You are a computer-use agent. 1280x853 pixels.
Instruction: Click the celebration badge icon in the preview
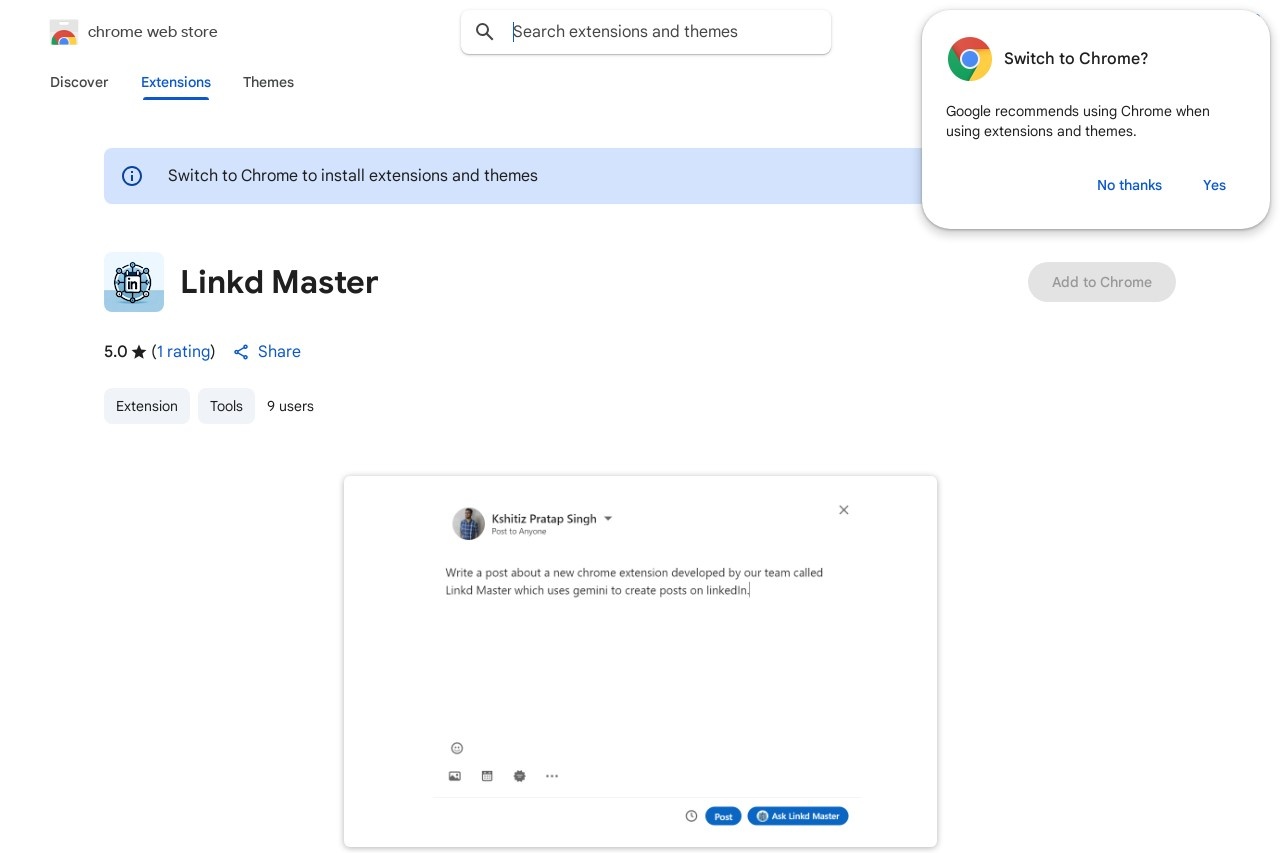[520, 776]
